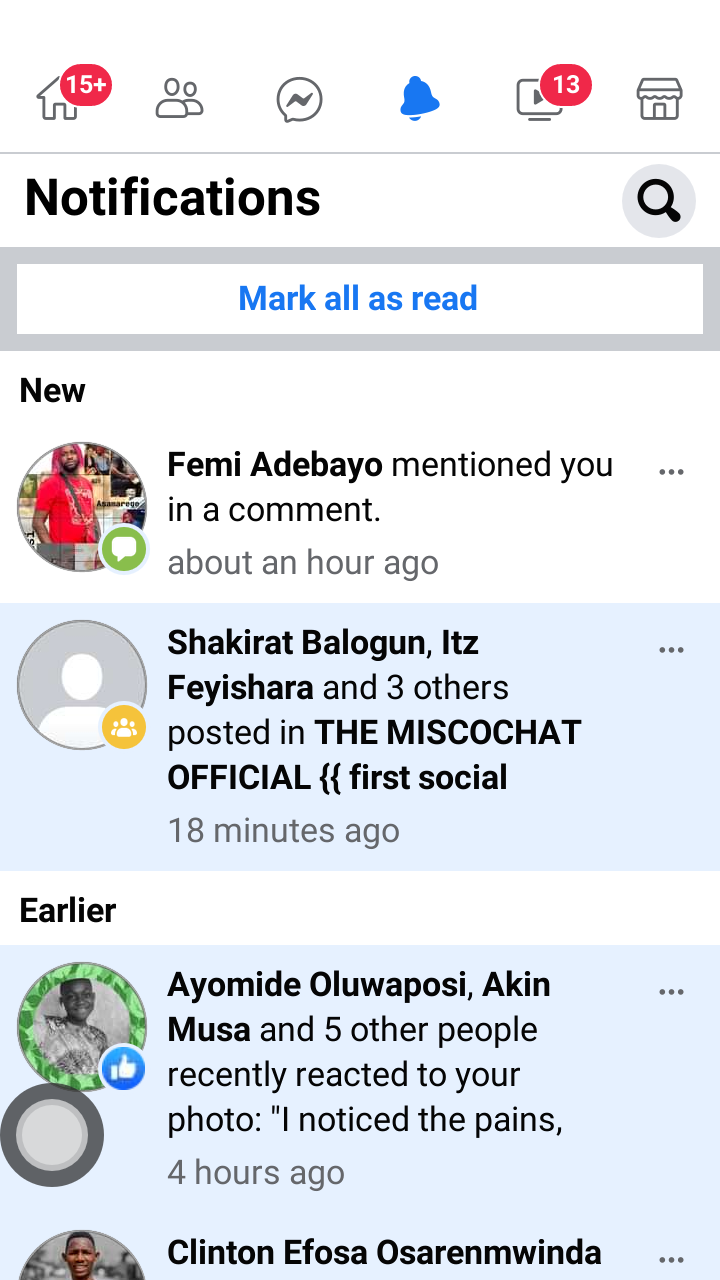Open the Marketplace store icon
The width and height of the screenshot is (720, 1280).
[660, 100]
